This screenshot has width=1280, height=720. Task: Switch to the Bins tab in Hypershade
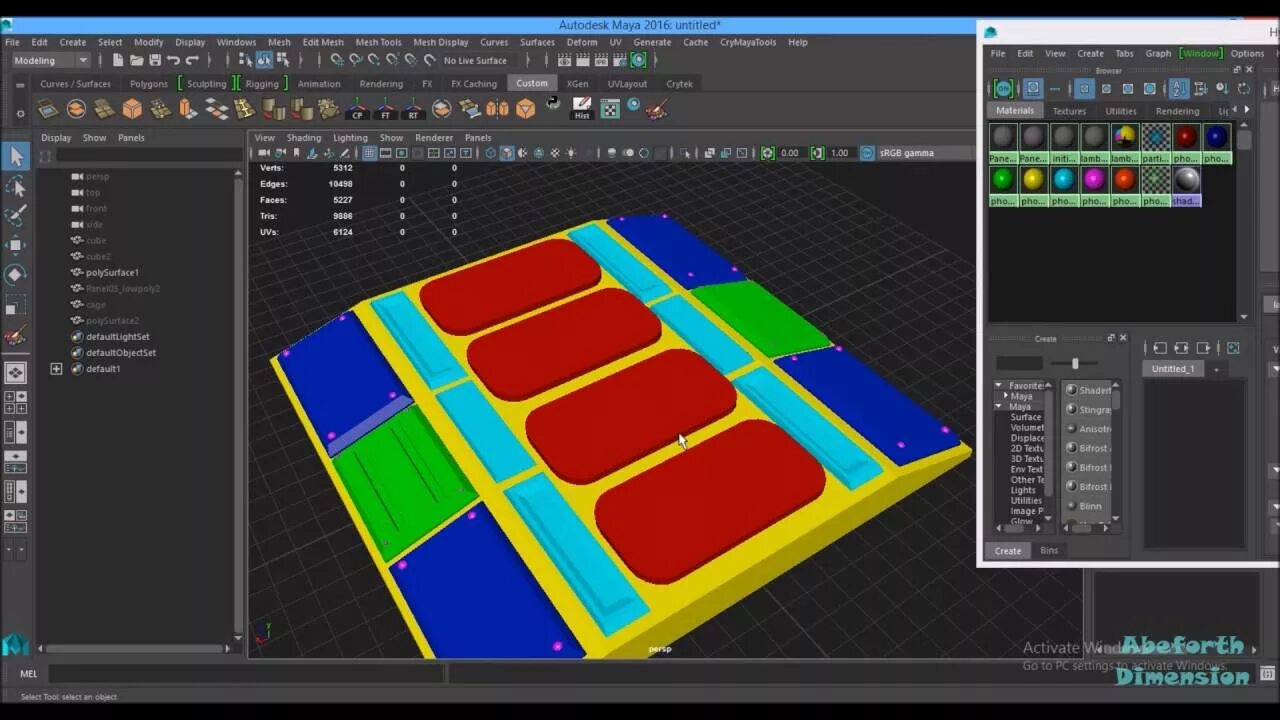pos(1049,551)
